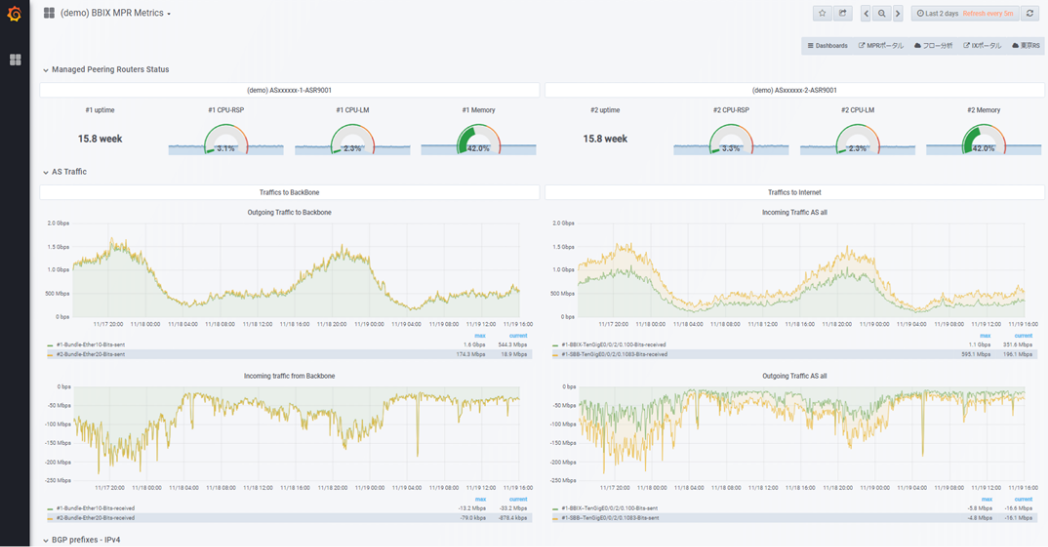
Task: Open the MPRポータル external link
Action: click(881, 45)
